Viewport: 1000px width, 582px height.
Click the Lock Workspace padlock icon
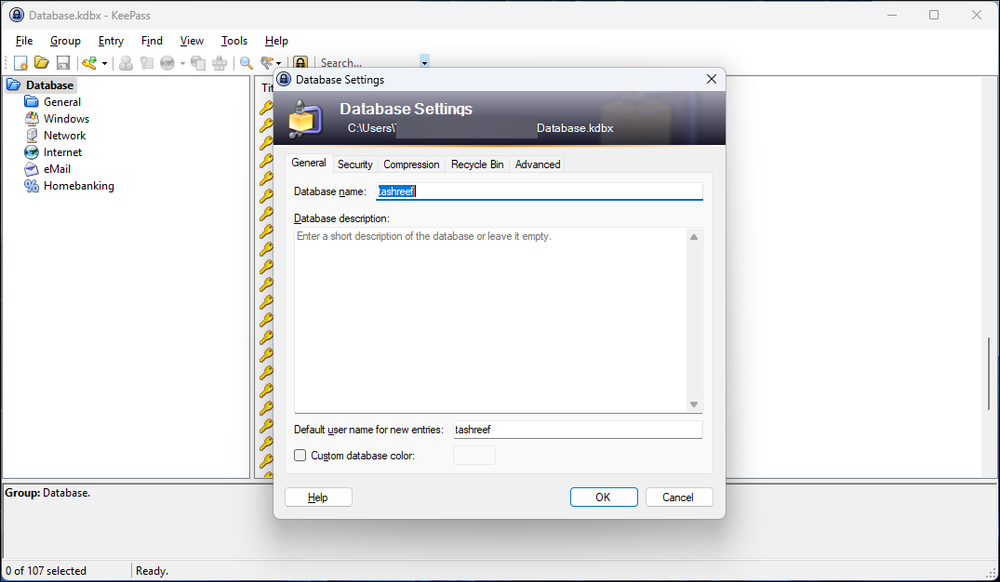pyautogui.click(x=300, y=62)
